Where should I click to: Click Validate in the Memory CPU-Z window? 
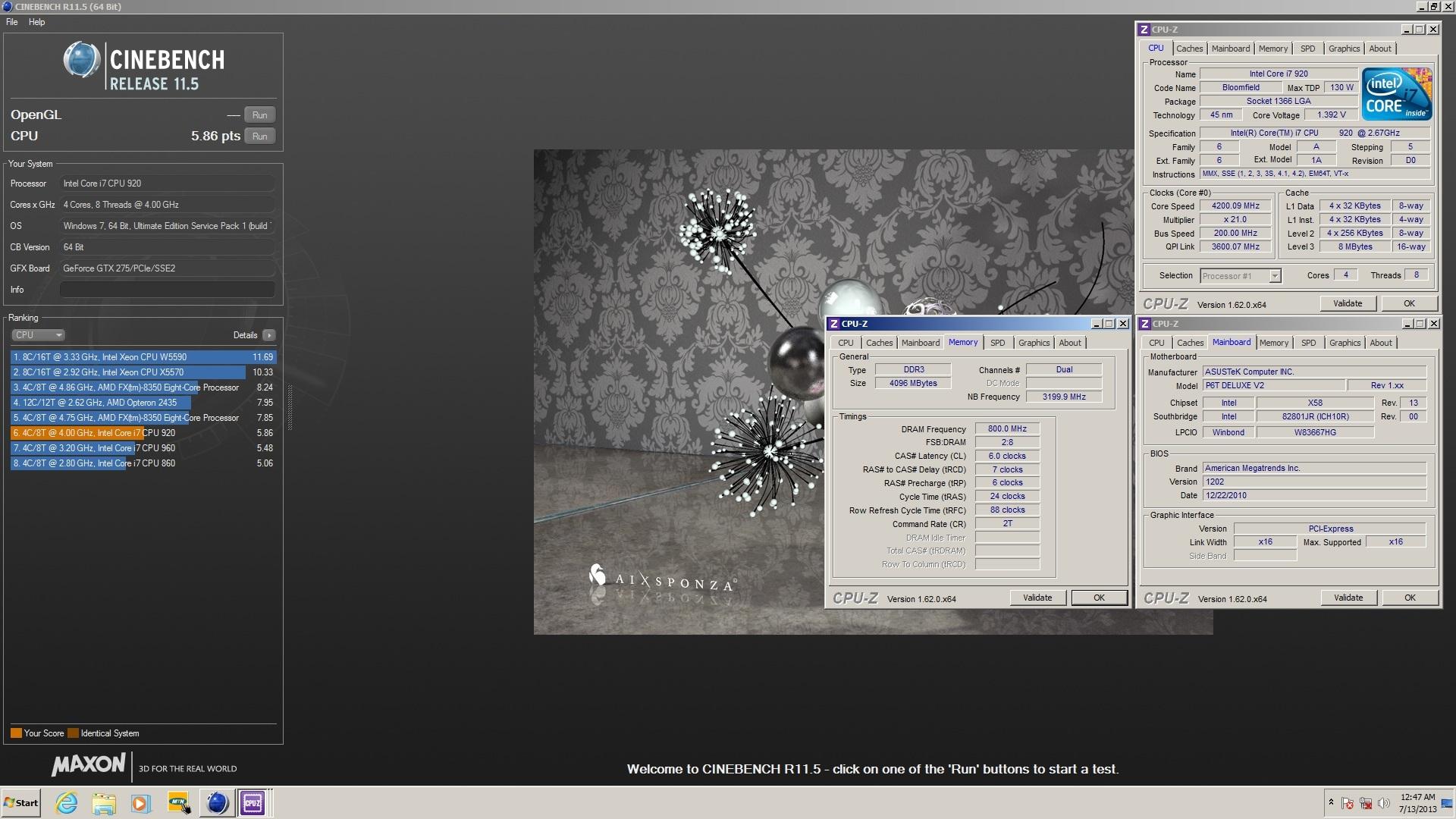(x=1037, y=598)
